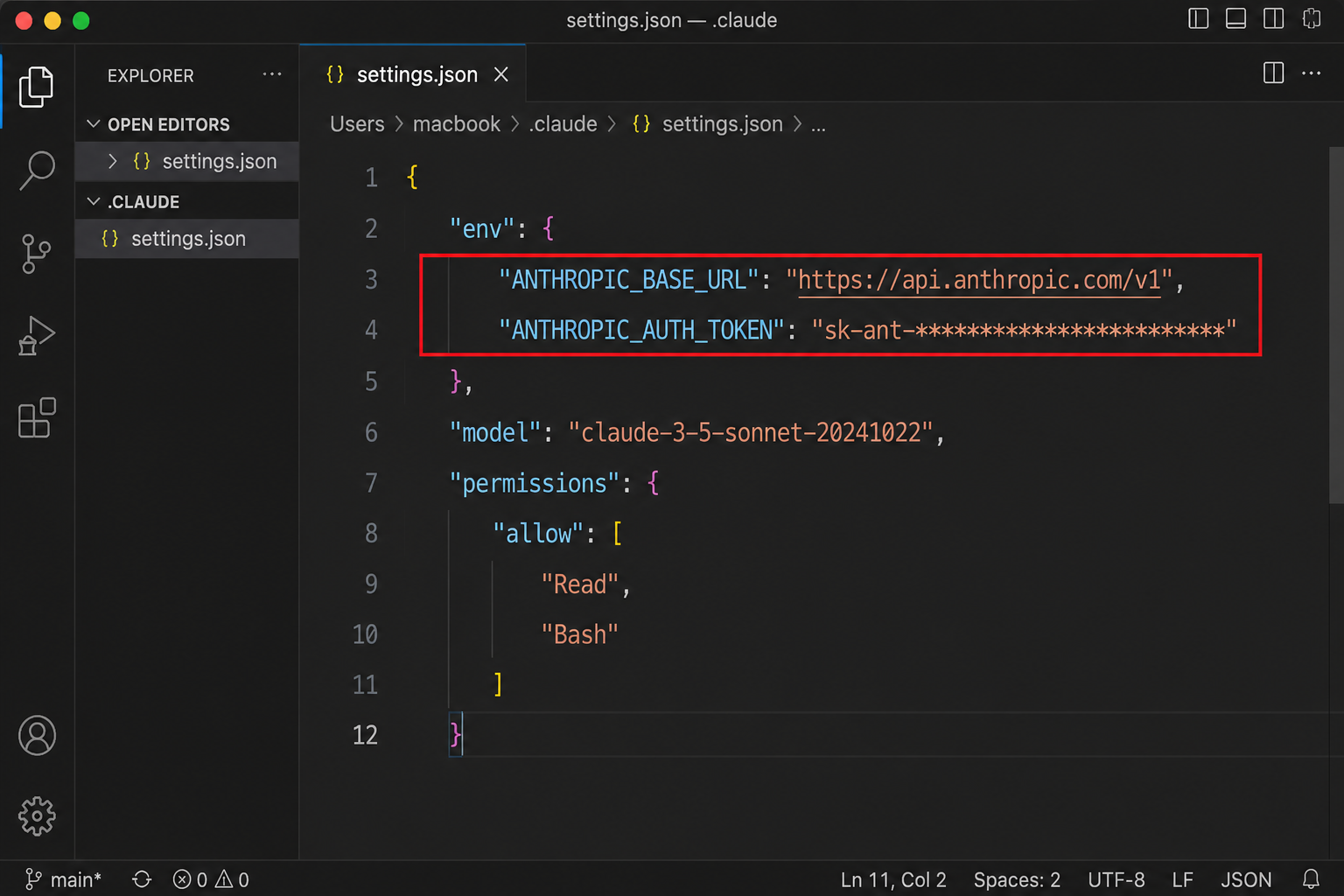Screen dimensions: 1344x896
Task: Select settings.json in Open Editors list
Action: pyautogui.click(x=186, y=161)
